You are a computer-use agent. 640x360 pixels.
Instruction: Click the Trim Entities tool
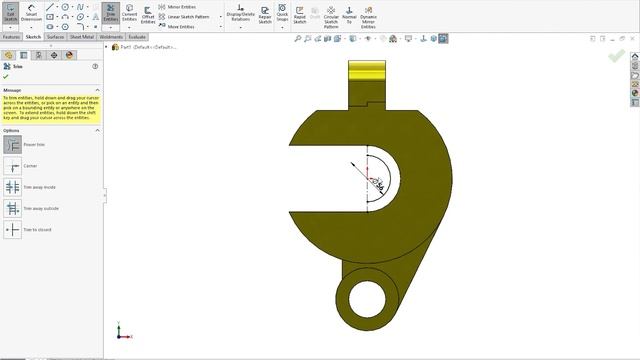click(x=111, y=13)
